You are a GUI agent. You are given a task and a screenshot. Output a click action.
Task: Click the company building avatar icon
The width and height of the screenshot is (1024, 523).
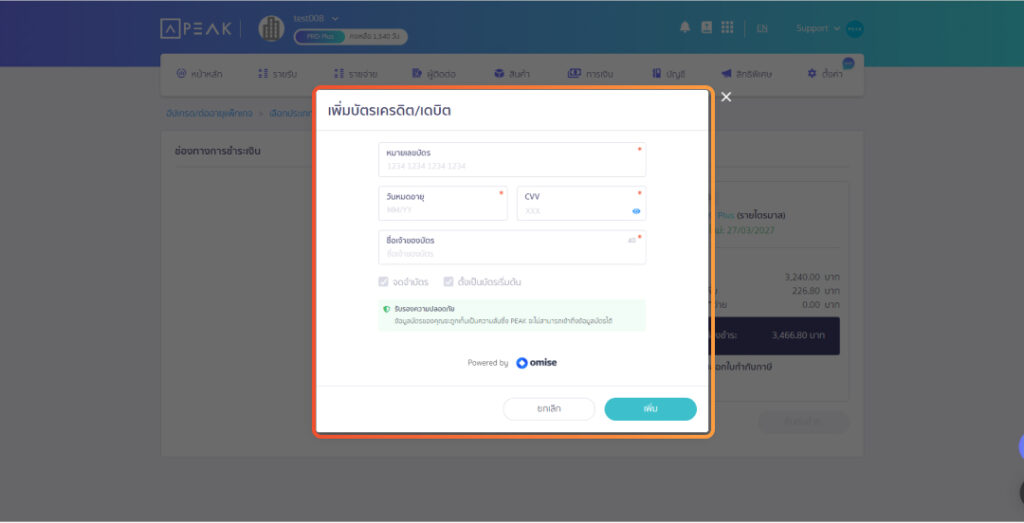pyautogui.click(x=271, y=29)
